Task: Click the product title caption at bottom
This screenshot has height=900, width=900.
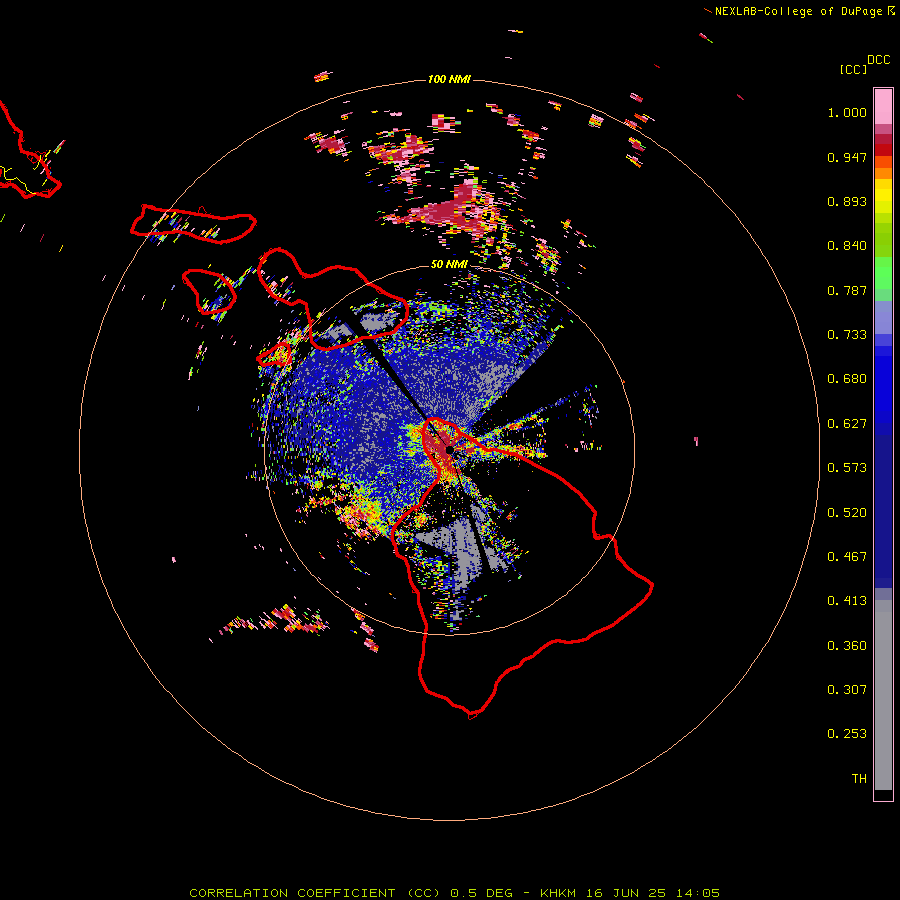Action: tap(454, 893)
